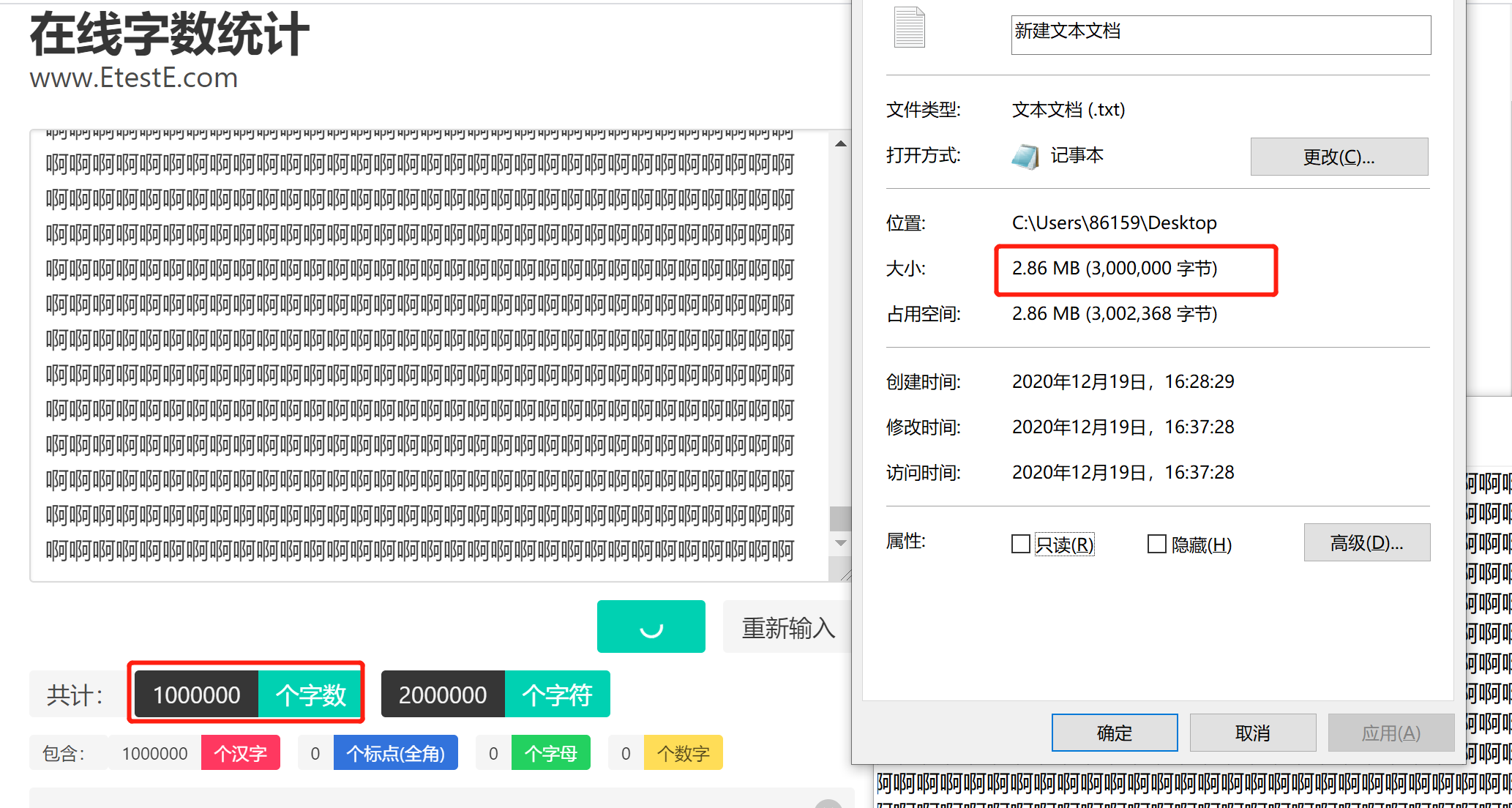
Task: Click the 个字数 word count badge
Action: tap(310, 695)
